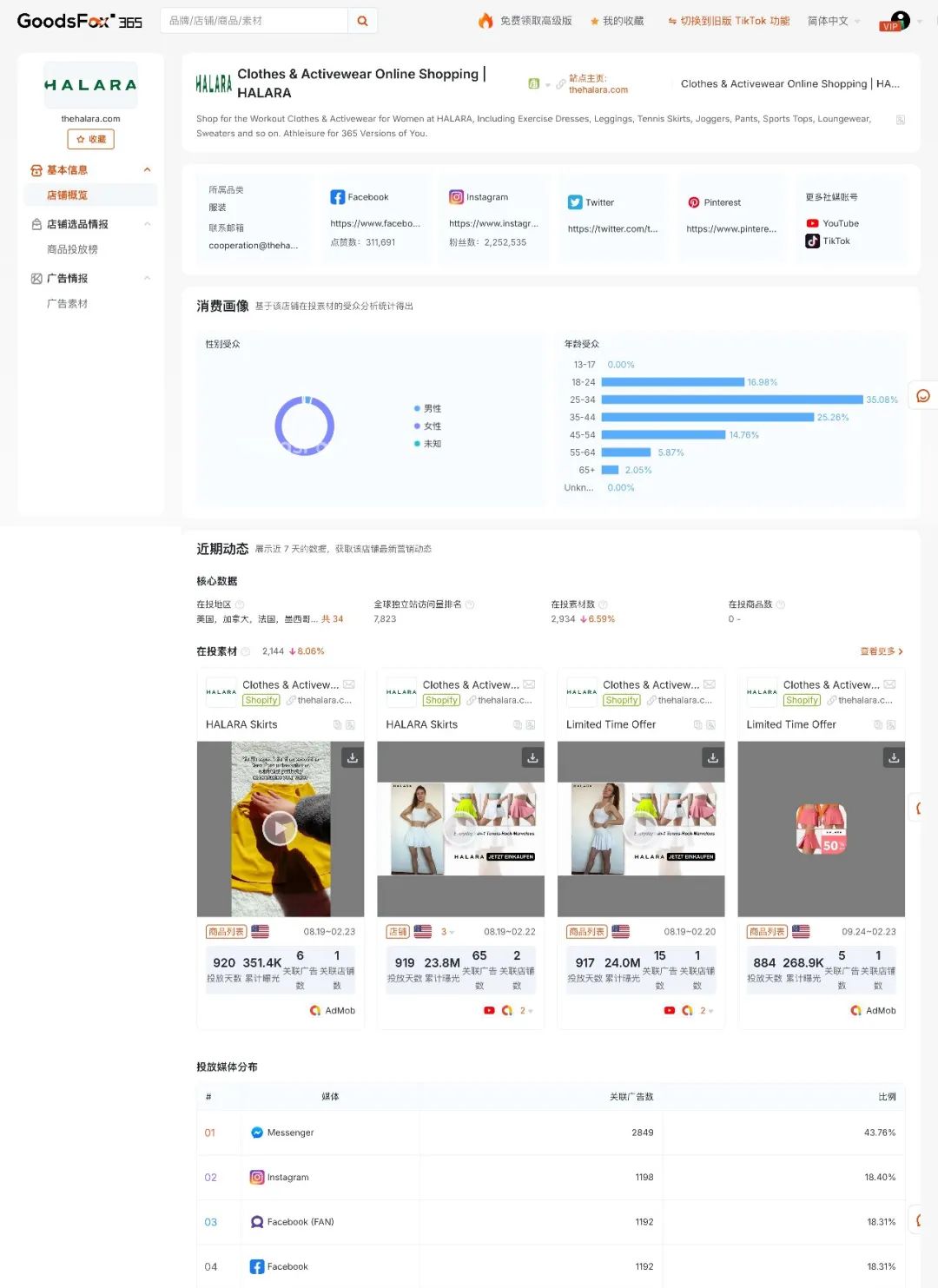
Task: Click the YouTube icon under 更多社媒账号
Action: pyautogui.click(x=812, y=223)
